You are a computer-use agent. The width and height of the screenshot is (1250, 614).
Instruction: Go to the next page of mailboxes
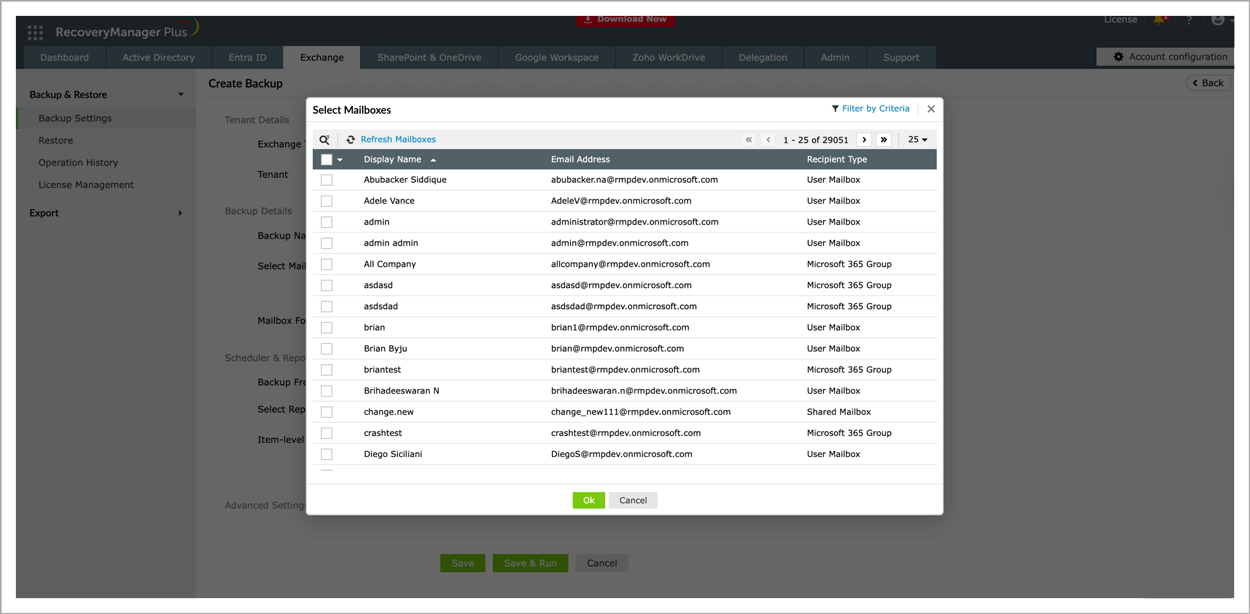coord(865,140)
